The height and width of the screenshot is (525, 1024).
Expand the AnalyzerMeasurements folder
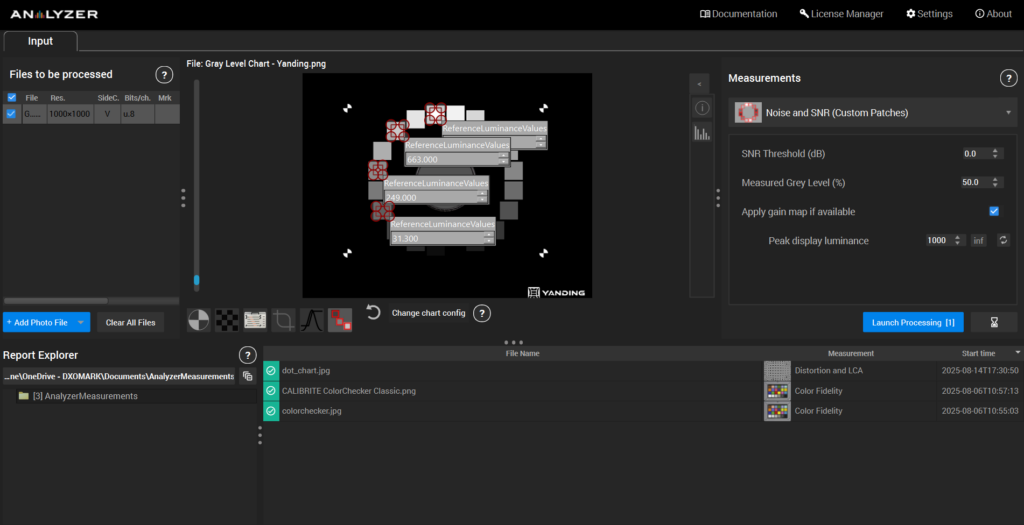click(x=24, y=396)
